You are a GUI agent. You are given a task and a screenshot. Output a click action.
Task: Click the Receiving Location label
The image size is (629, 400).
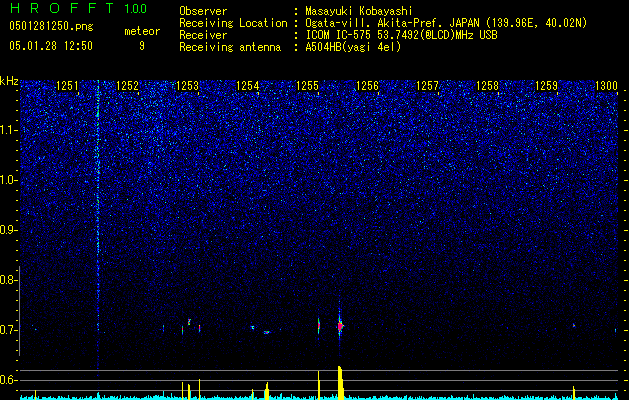(x=233, y=23)
